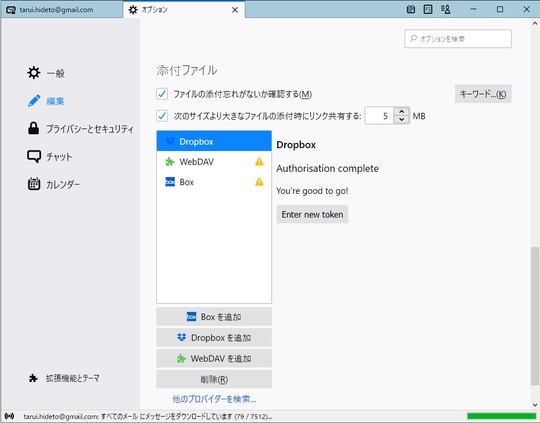Close the オプション tab
Screen dimensions: 540x423
coord(235,10)
